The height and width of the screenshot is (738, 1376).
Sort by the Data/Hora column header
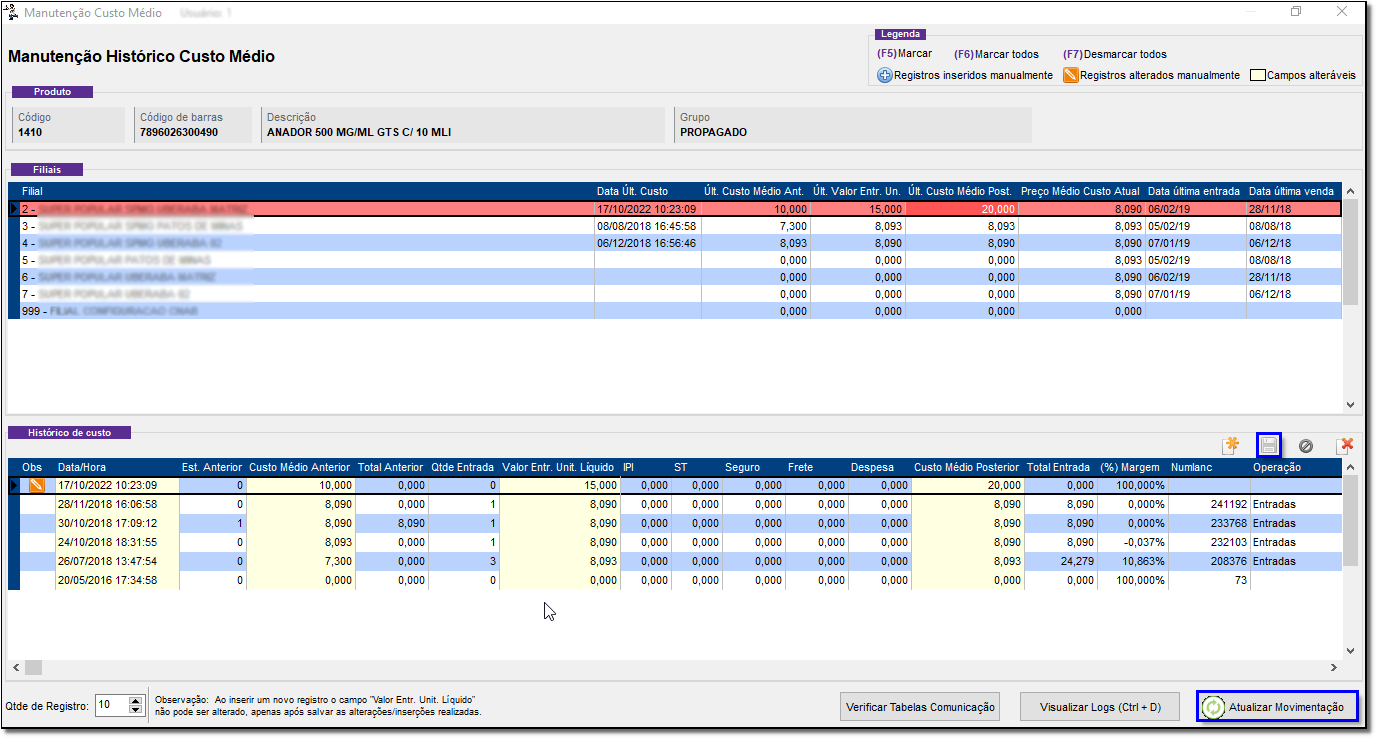click(80, 467)
